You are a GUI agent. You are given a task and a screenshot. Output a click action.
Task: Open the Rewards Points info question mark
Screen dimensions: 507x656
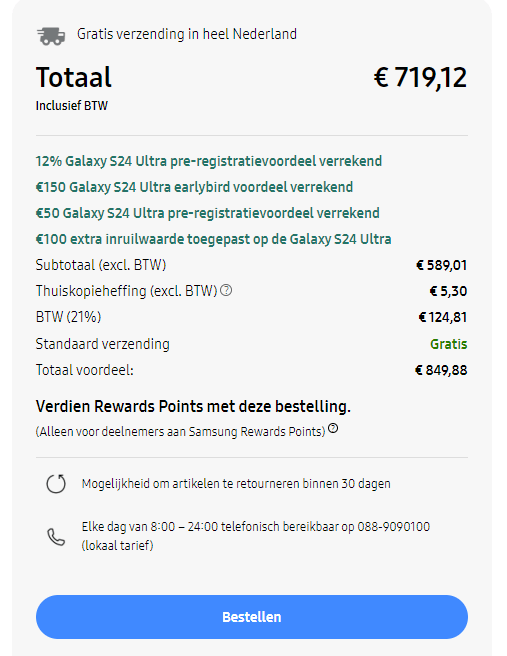point(333,428)
